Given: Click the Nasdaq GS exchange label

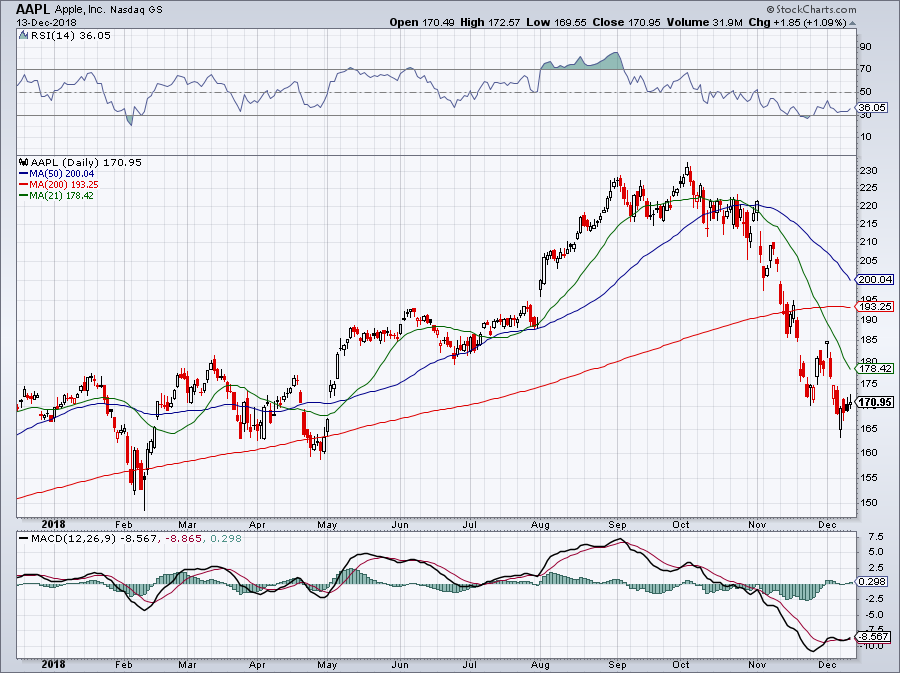Looking at the screenshot, I should coord(139,10).
